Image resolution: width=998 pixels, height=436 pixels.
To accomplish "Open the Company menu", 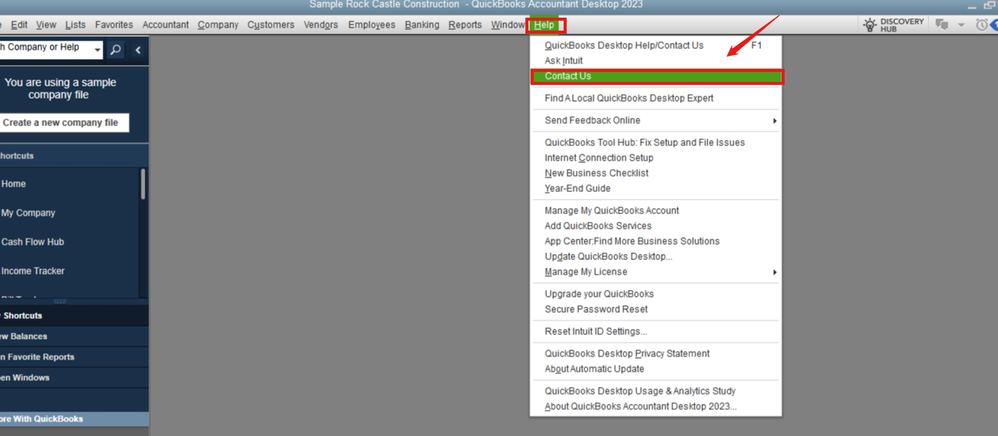I will (218, 25).
